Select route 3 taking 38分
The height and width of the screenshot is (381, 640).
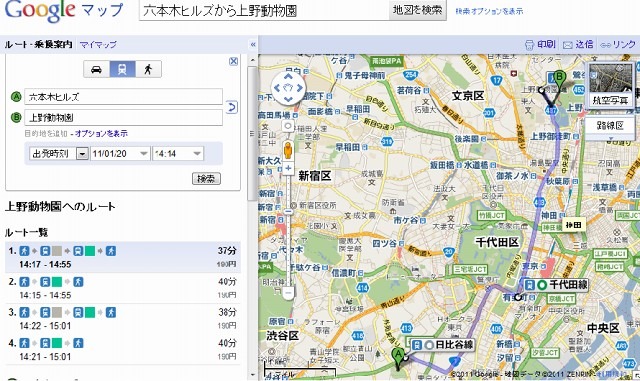click(122, 319)
